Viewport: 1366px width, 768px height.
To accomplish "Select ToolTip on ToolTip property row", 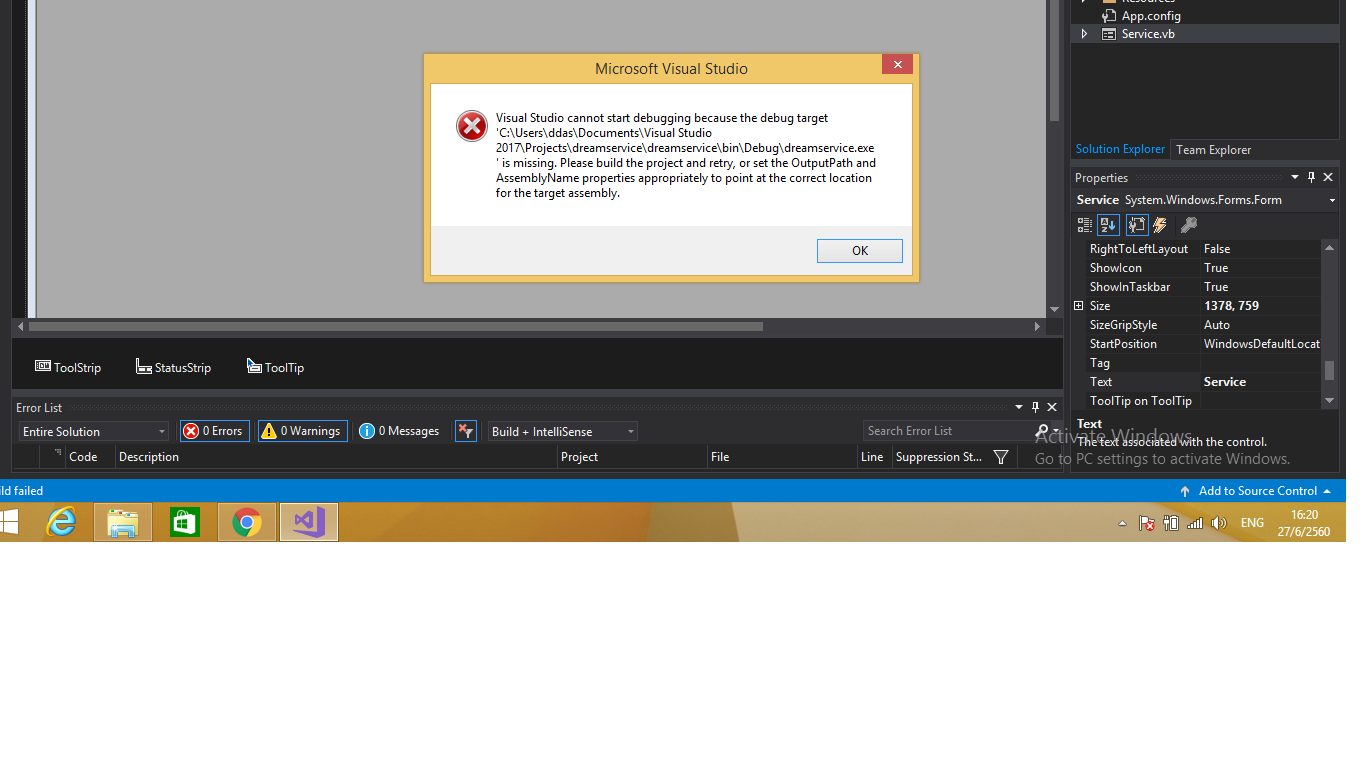I will tap(1204, 401).
